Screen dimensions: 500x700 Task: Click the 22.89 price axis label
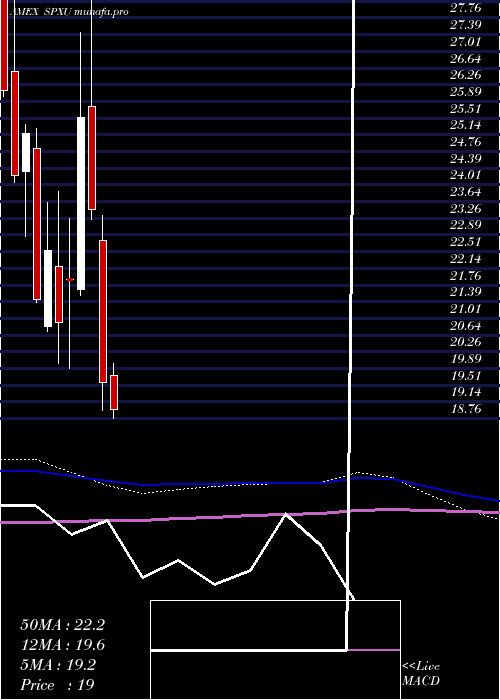[x=466, y=225]
